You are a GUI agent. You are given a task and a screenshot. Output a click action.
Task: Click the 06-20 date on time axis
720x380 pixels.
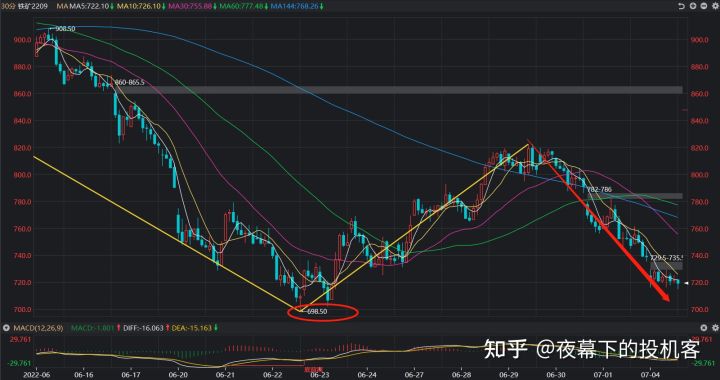[178, 375]
